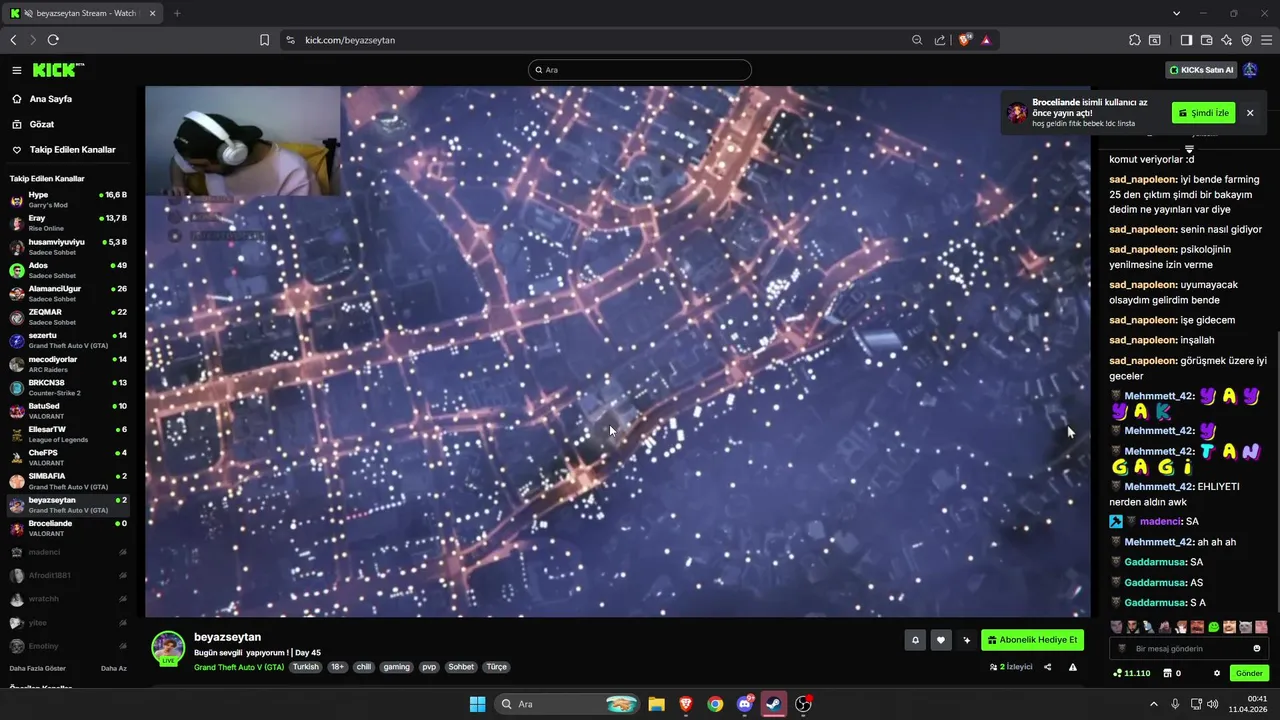Toggle the browser sidebar panel
This screenshot has height=720, width=1280.
1186,40
